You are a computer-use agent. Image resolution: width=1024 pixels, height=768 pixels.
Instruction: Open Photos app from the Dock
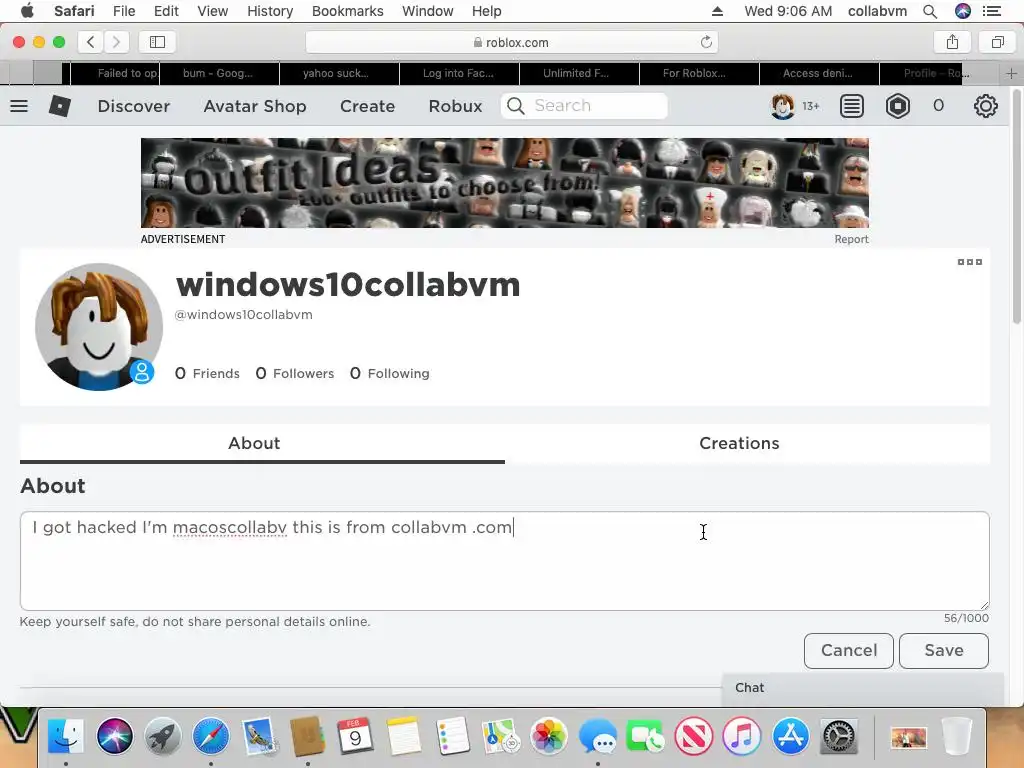tap(548, 736)
